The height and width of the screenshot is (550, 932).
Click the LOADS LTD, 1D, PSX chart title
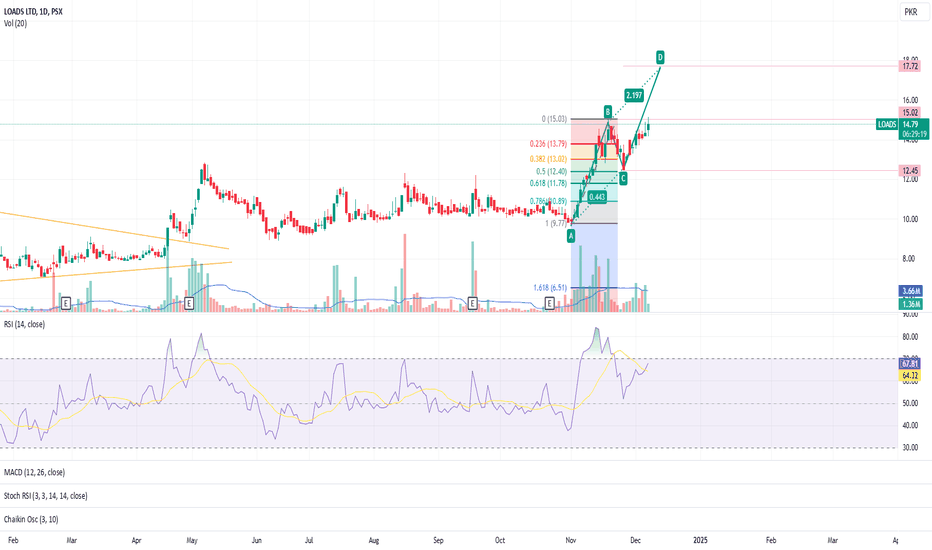(33, 11)
